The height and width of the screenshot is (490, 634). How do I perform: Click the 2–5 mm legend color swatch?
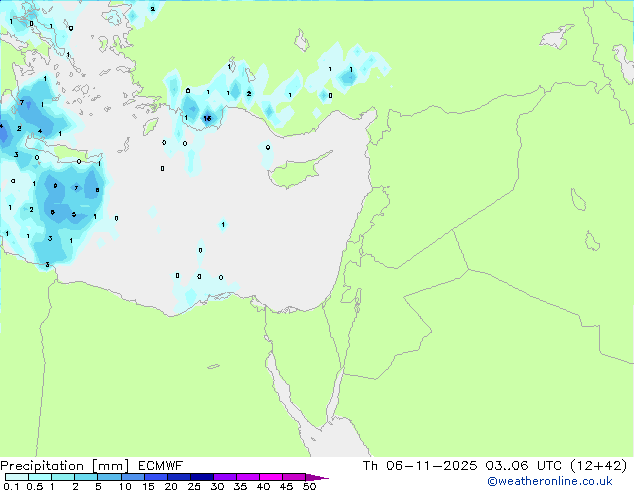click(x=86, y=477)
